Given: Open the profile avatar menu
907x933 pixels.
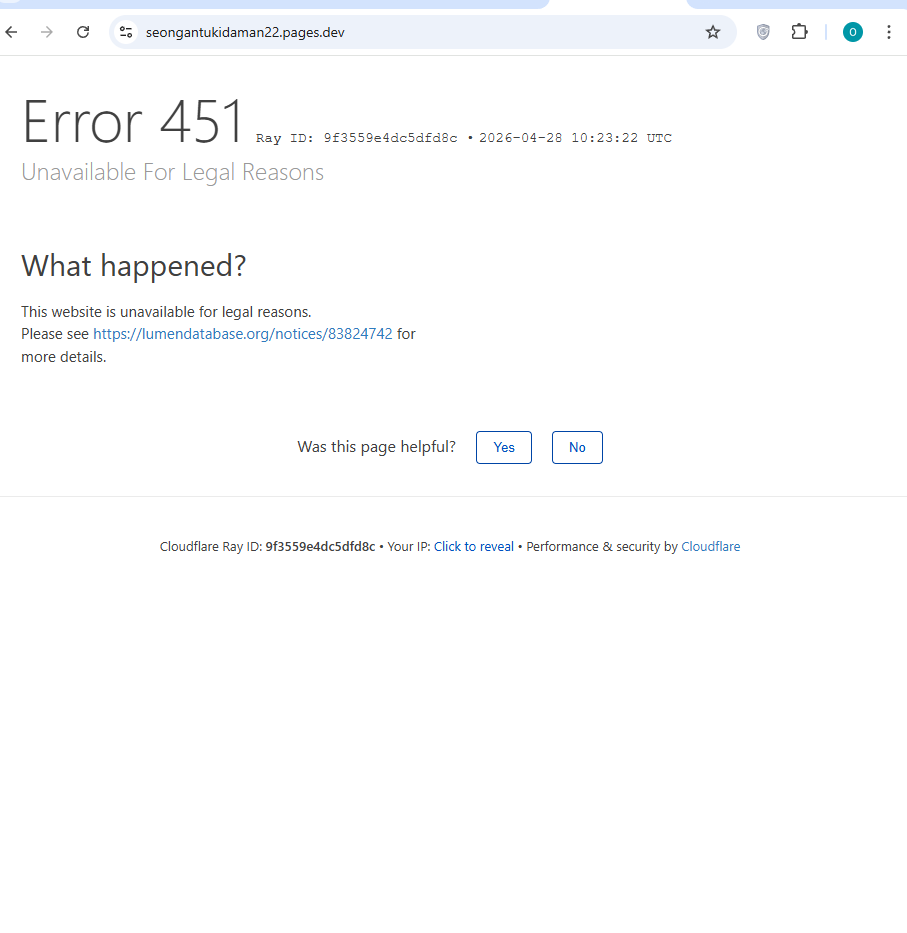Looking at the screenshot, I should [x=852, y=32].
